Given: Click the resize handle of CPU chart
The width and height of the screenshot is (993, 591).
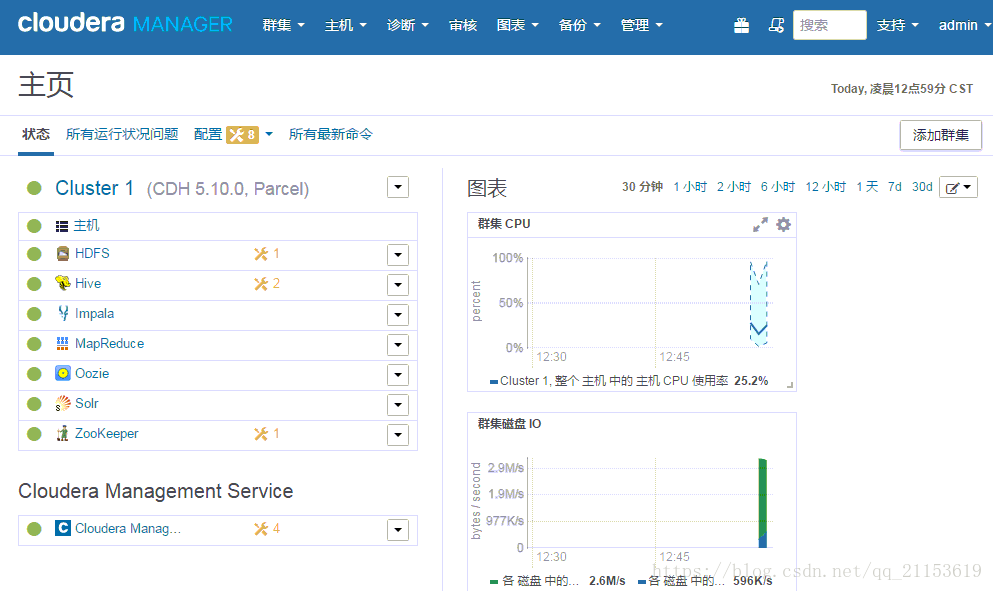Looking at the screenshot, I should (x=790, y=384).
